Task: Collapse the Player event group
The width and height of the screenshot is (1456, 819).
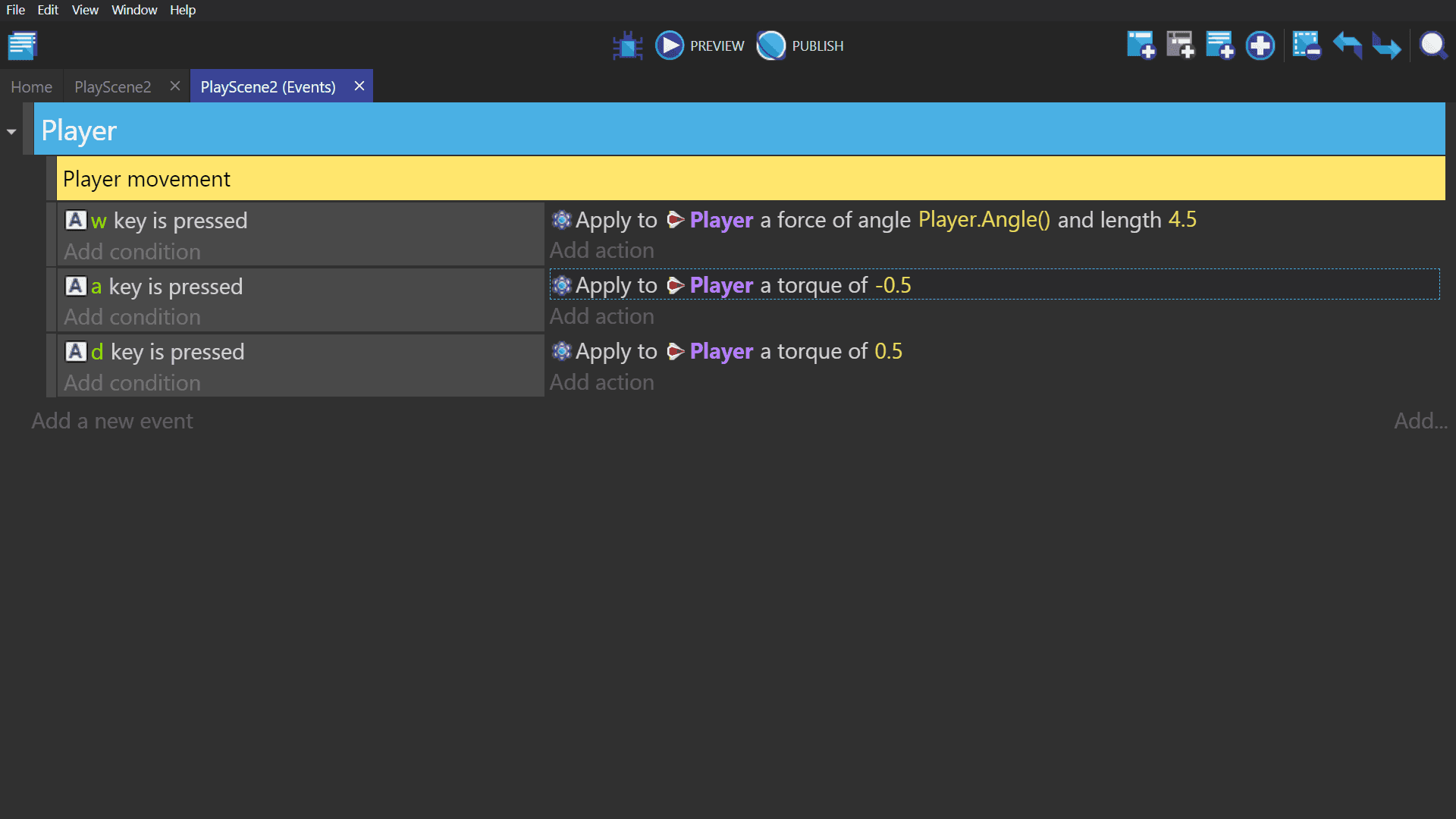Action: [x=11, y=132]
